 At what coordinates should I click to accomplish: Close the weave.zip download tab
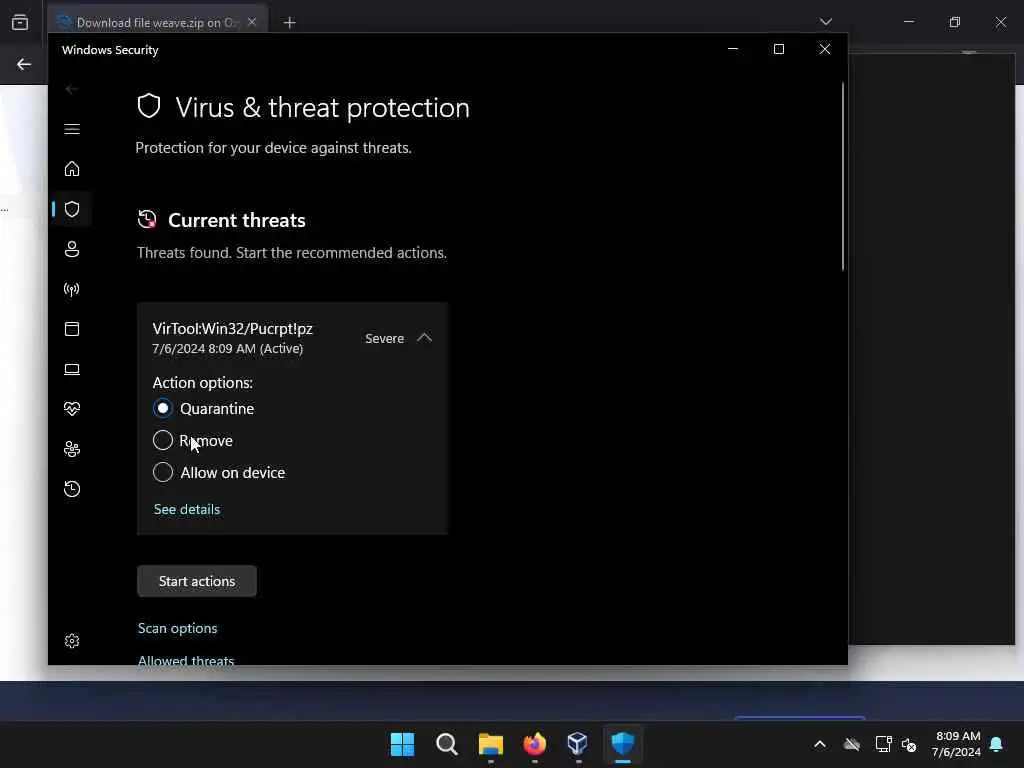click(x=252, y=22)
